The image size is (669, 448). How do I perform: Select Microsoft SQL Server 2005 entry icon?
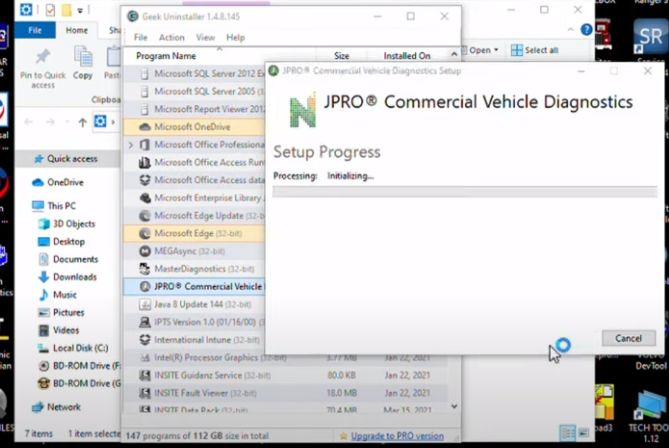click(x=145, y=91)
